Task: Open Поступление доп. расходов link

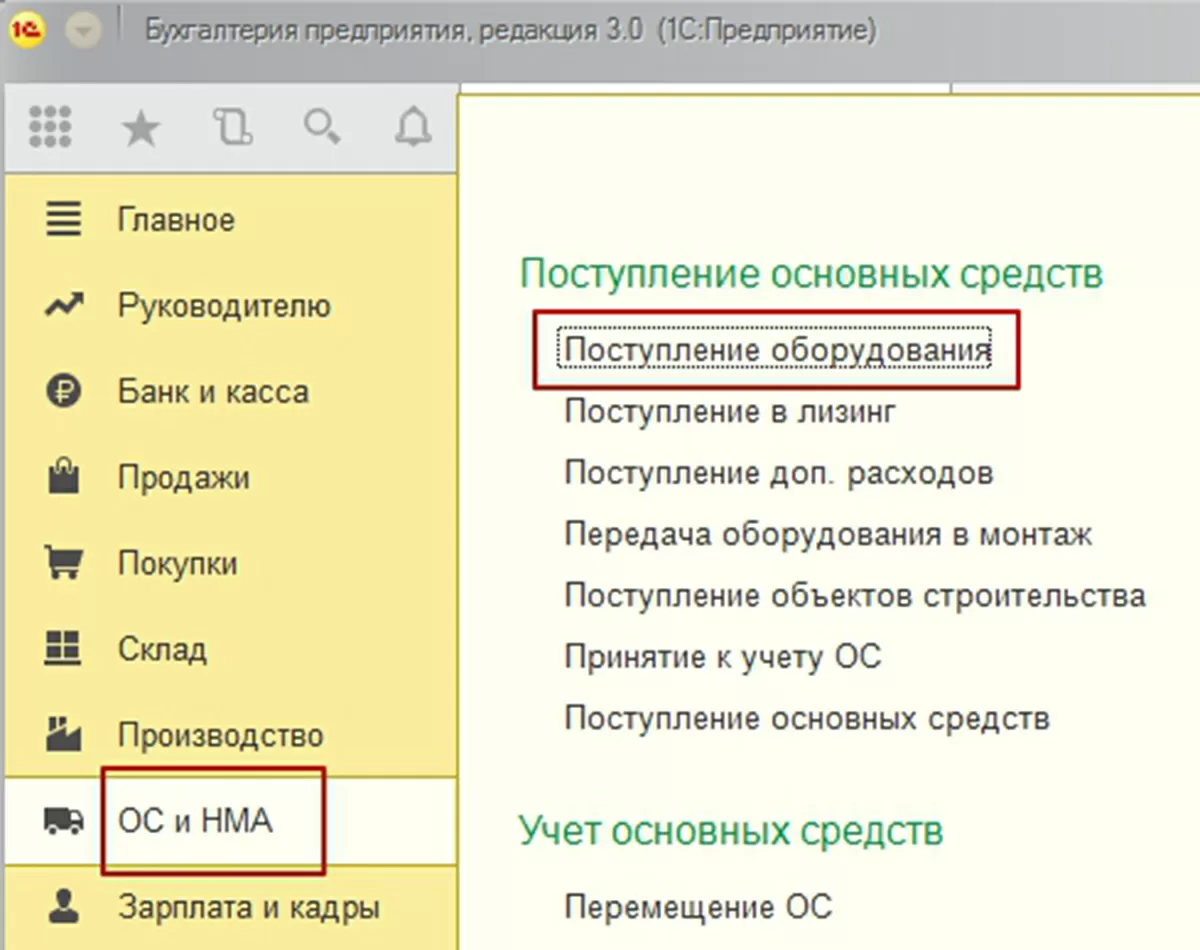Action: [x=779, y=473]
